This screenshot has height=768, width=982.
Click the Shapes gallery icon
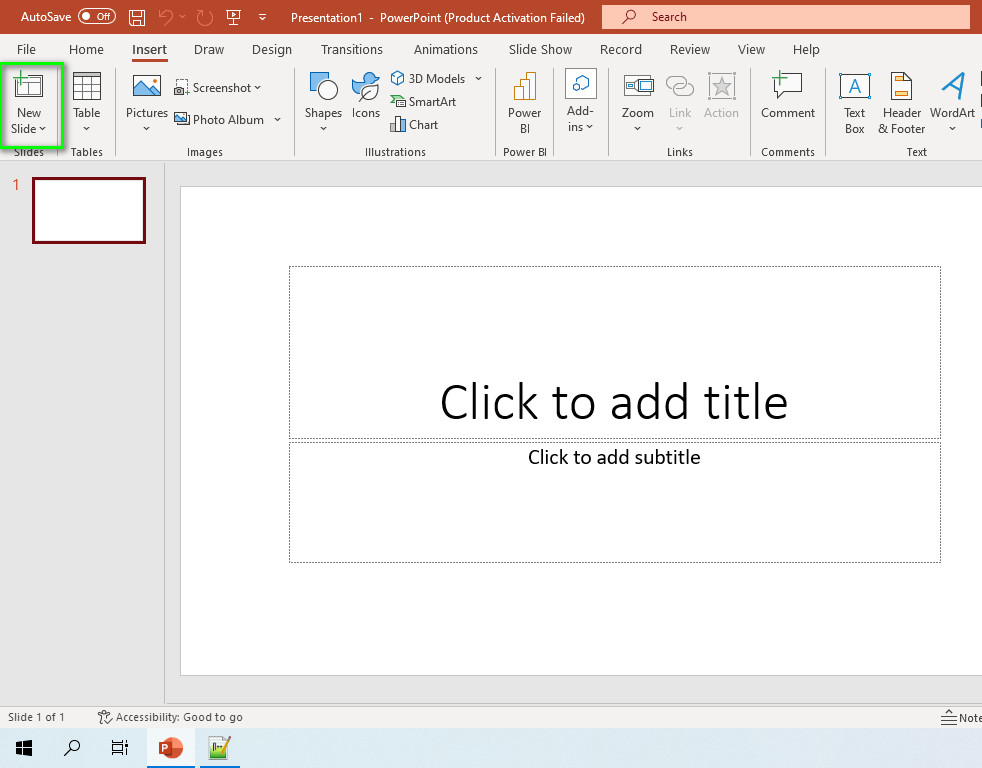pyautogui.click(x=323, y=86)
